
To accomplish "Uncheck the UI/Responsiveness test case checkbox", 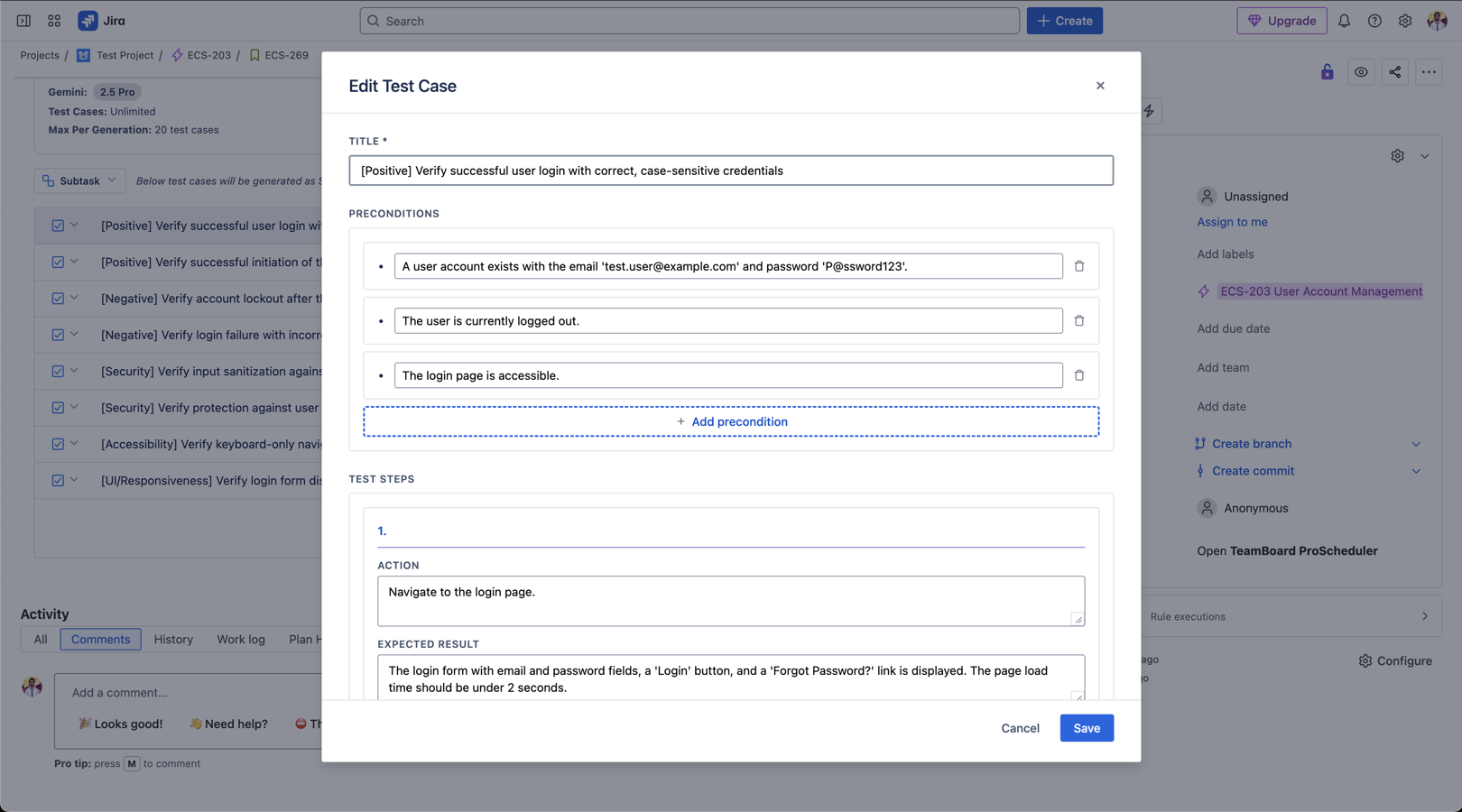I will (58, 481).
